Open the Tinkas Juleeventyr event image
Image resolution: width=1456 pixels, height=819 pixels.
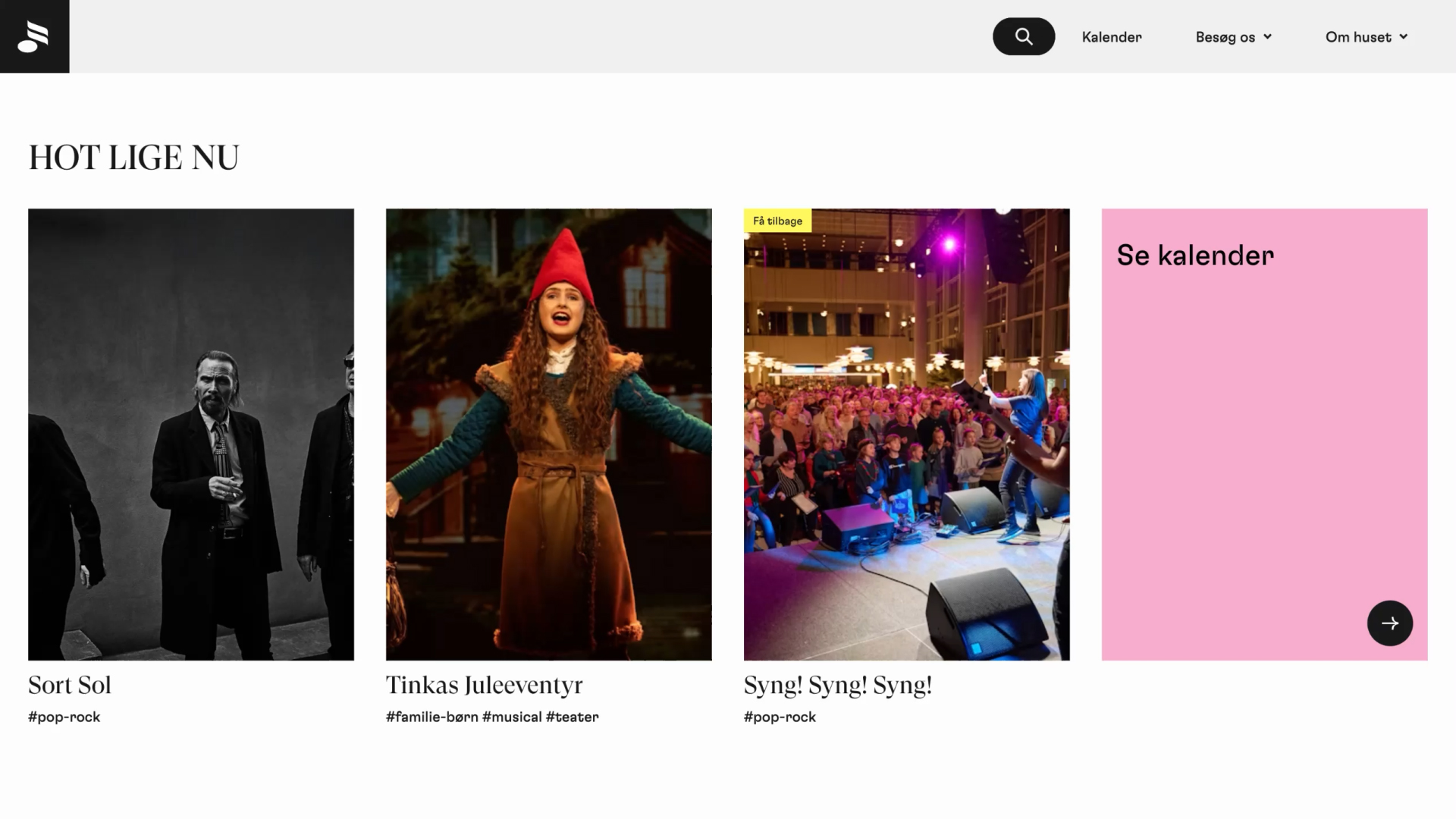click(548, 434)
